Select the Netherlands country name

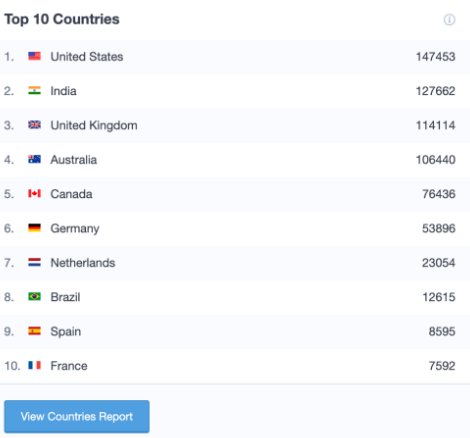[83, 263]
